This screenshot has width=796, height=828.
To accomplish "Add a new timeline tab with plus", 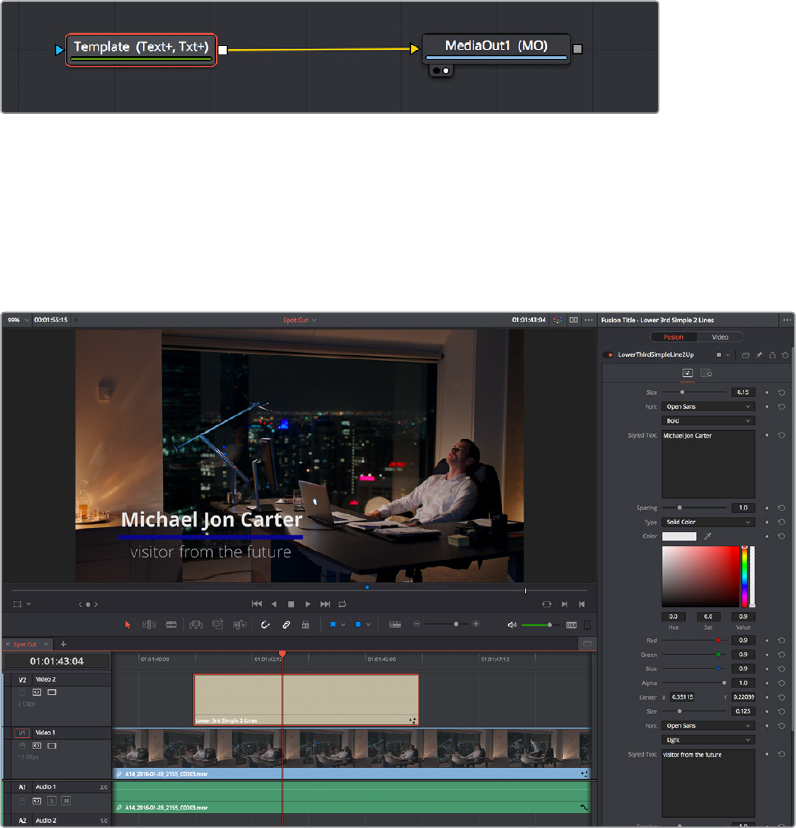I will (63, 644).
